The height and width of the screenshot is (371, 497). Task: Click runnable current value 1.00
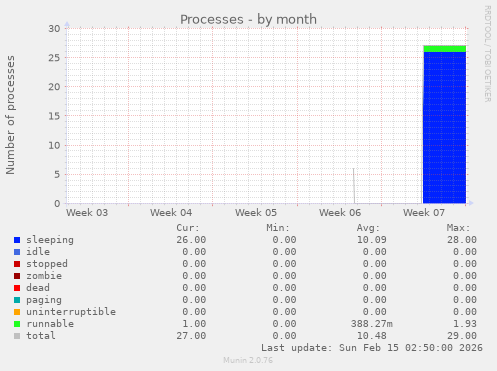pos(194,324)
